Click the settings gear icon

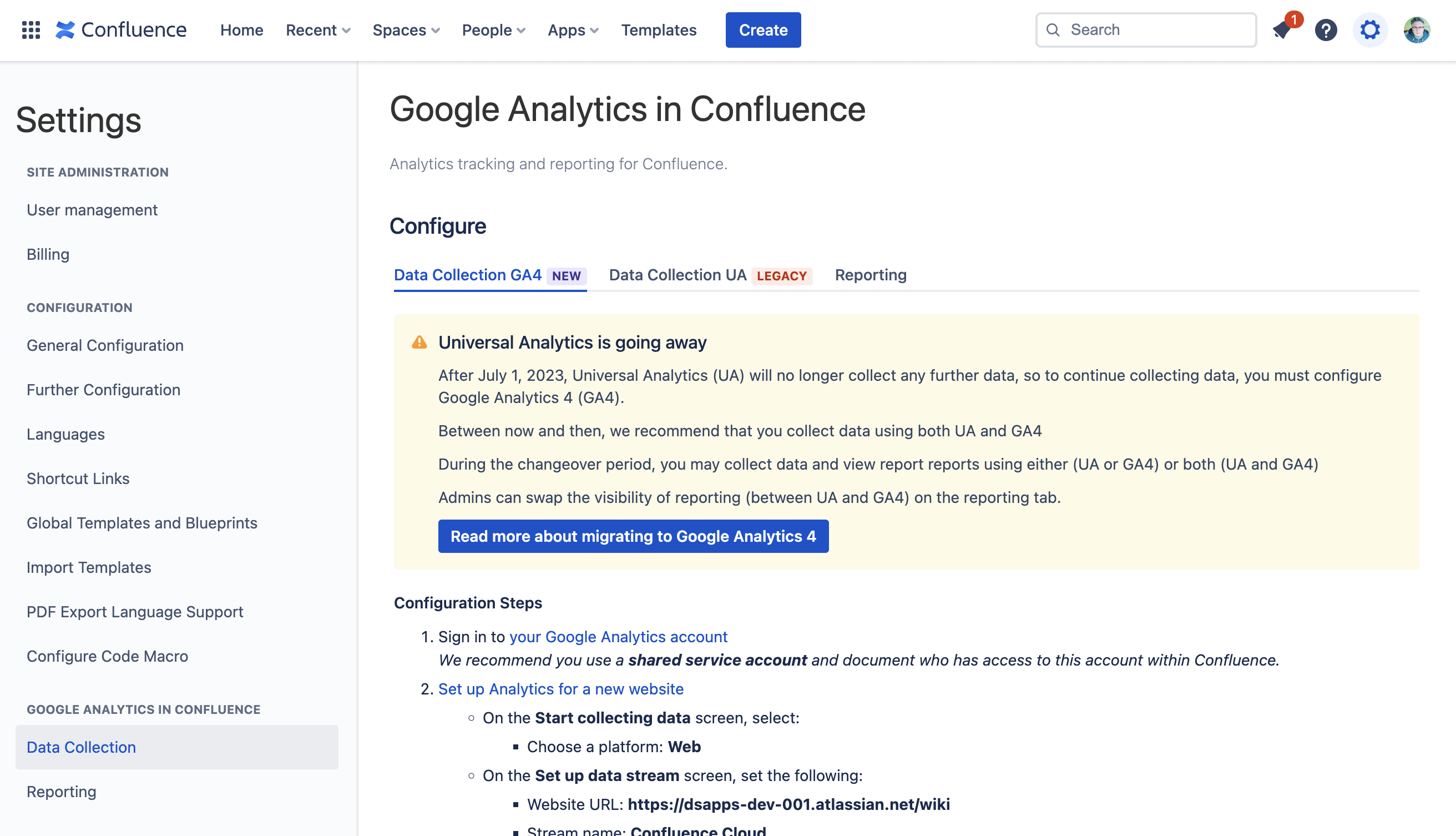(1370, 30)
